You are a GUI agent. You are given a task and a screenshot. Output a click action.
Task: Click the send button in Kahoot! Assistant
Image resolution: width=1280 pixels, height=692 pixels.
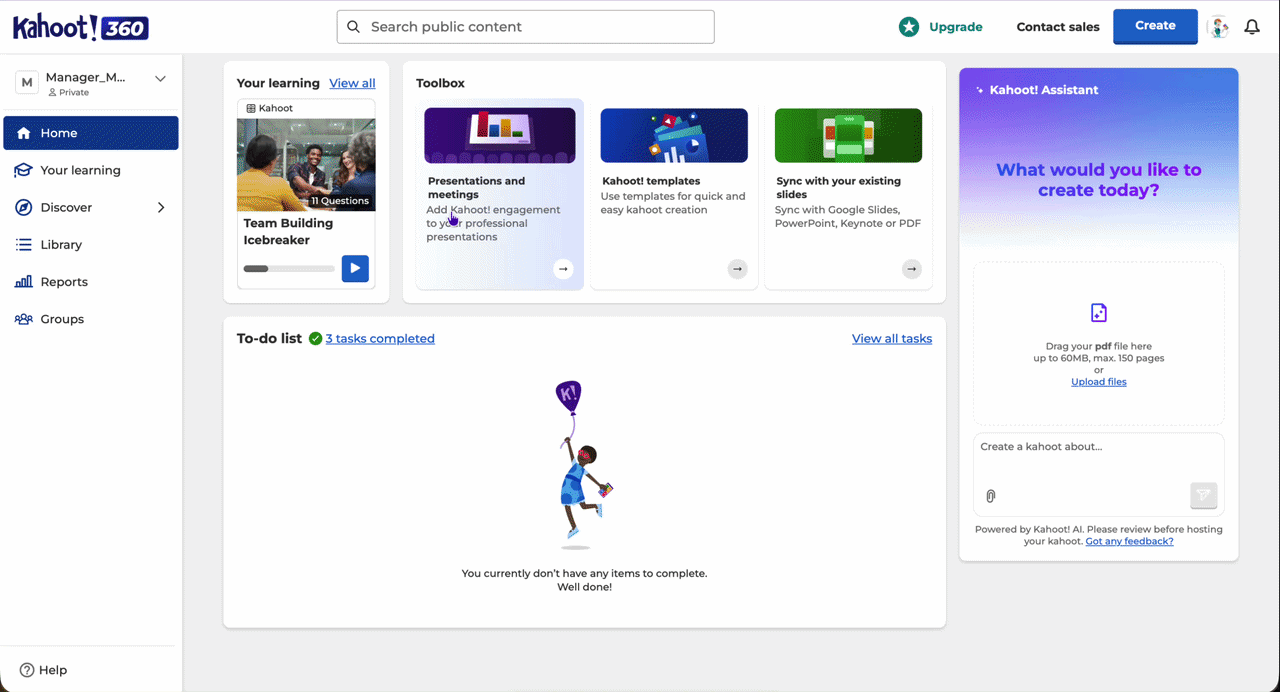tap(1203, 495)
